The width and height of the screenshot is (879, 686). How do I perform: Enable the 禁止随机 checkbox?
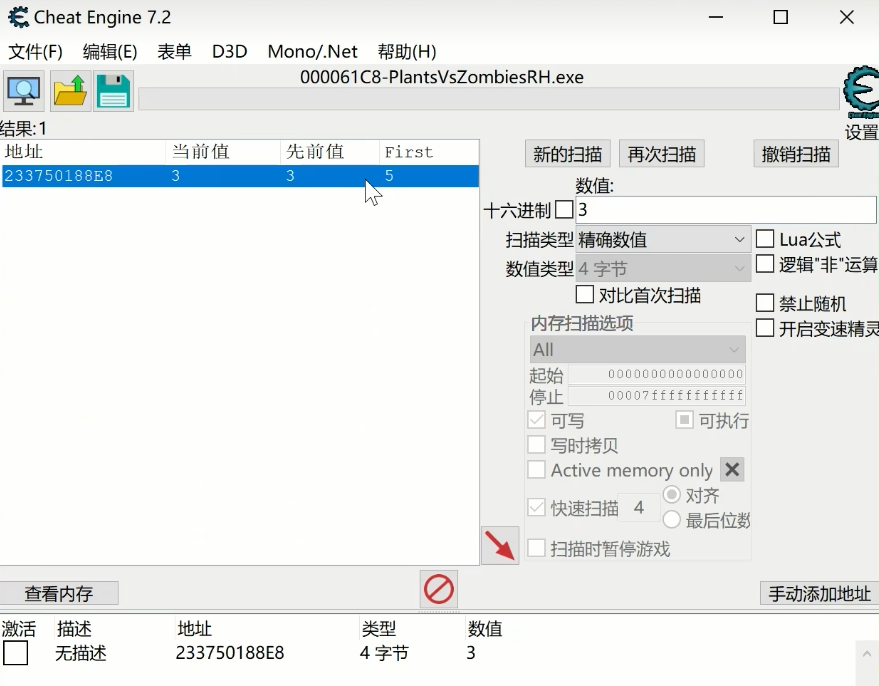coord(765,303)
